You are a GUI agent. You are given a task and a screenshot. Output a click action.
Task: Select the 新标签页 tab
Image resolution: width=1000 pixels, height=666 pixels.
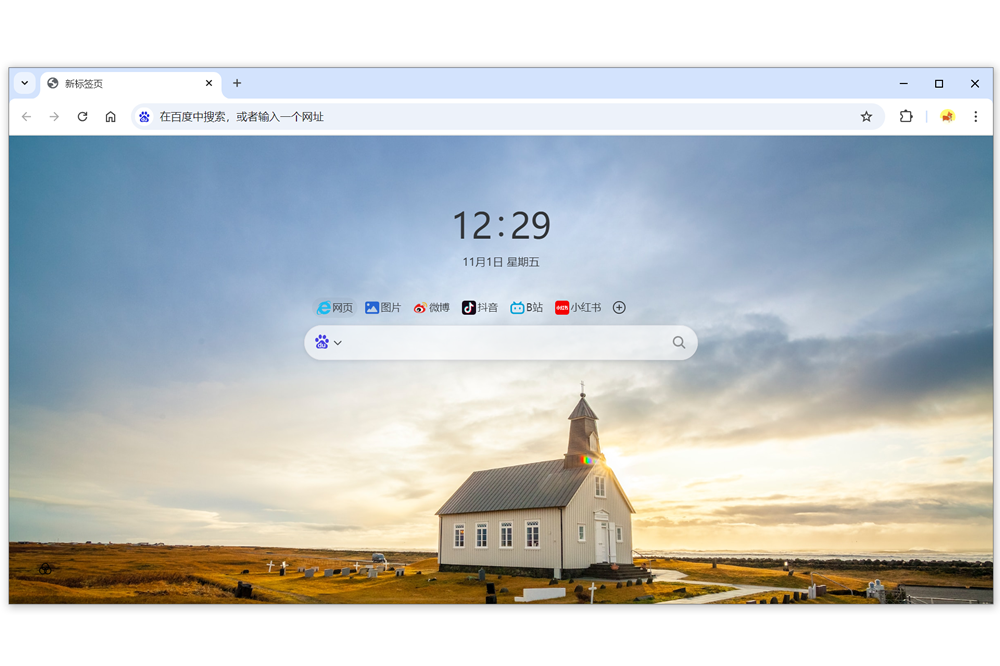click(120, 84)
